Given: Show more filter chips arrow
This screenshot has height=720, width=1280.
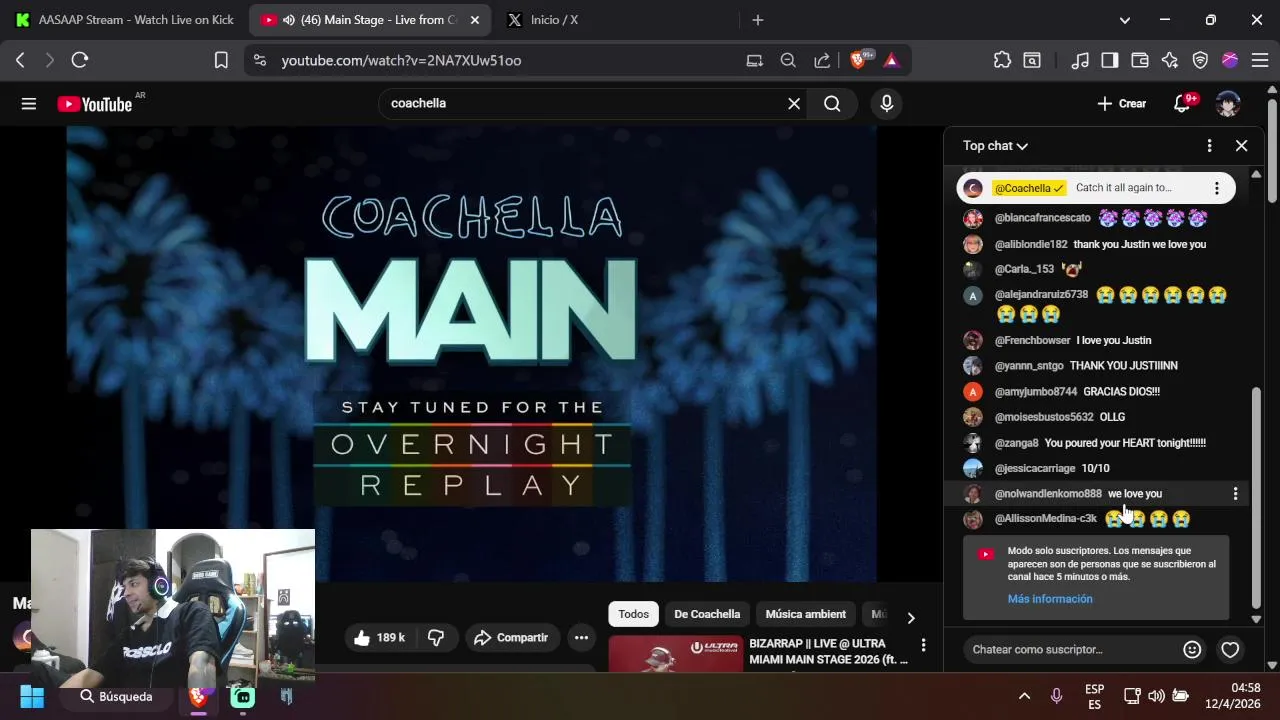Looking at the screenshot, I should point(910,618).
